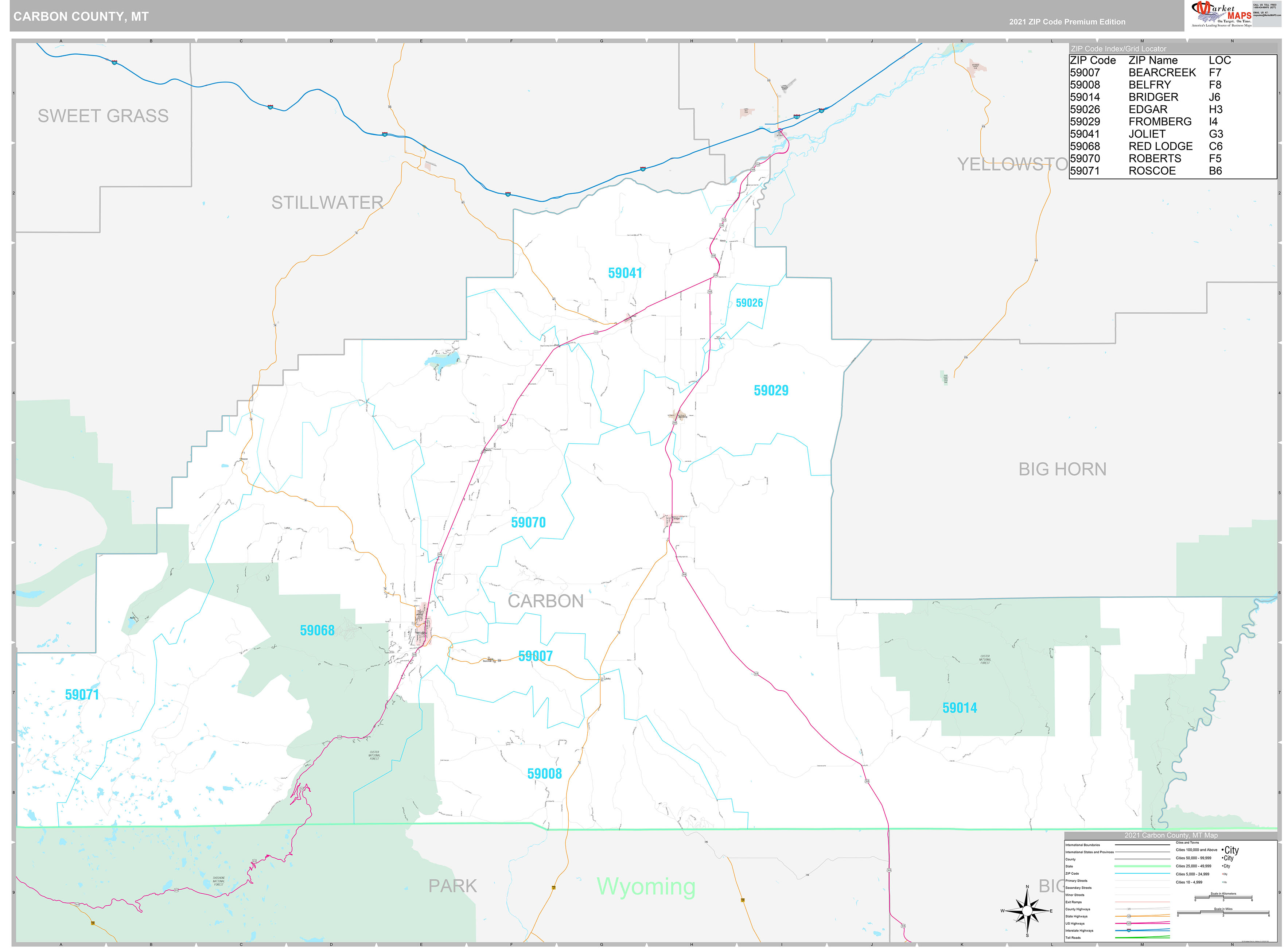Select ROSCOE in the ZIP index

1151,171
